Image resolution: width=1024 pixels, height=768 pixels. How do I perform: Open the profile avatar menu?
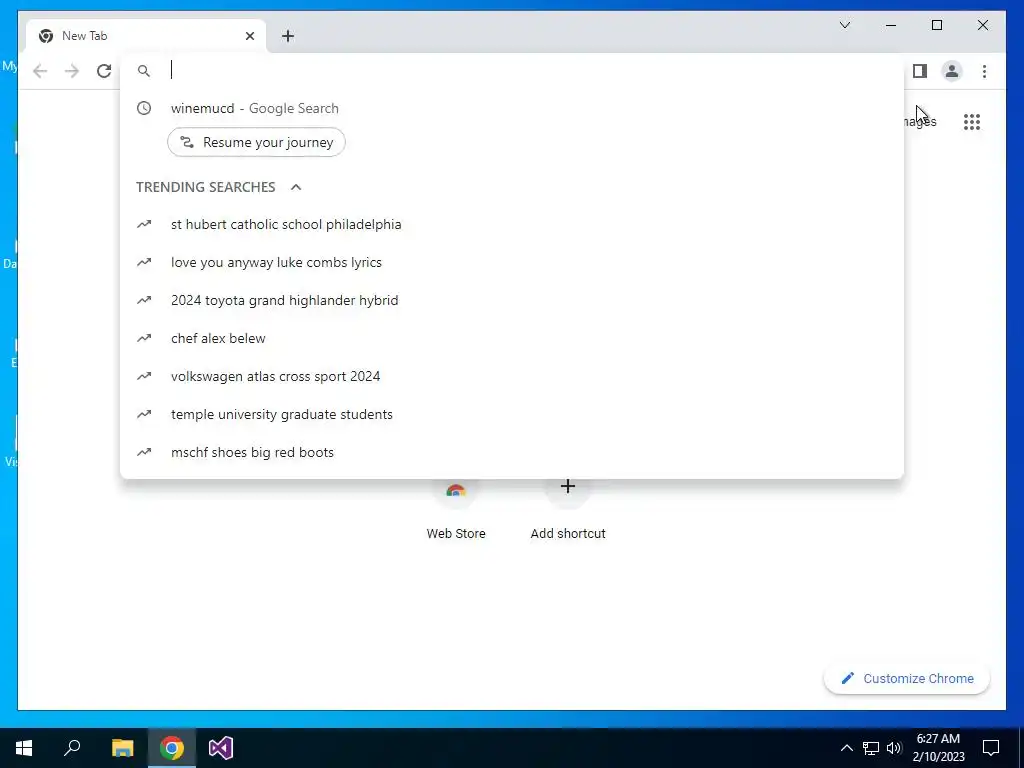click(952, 71)
